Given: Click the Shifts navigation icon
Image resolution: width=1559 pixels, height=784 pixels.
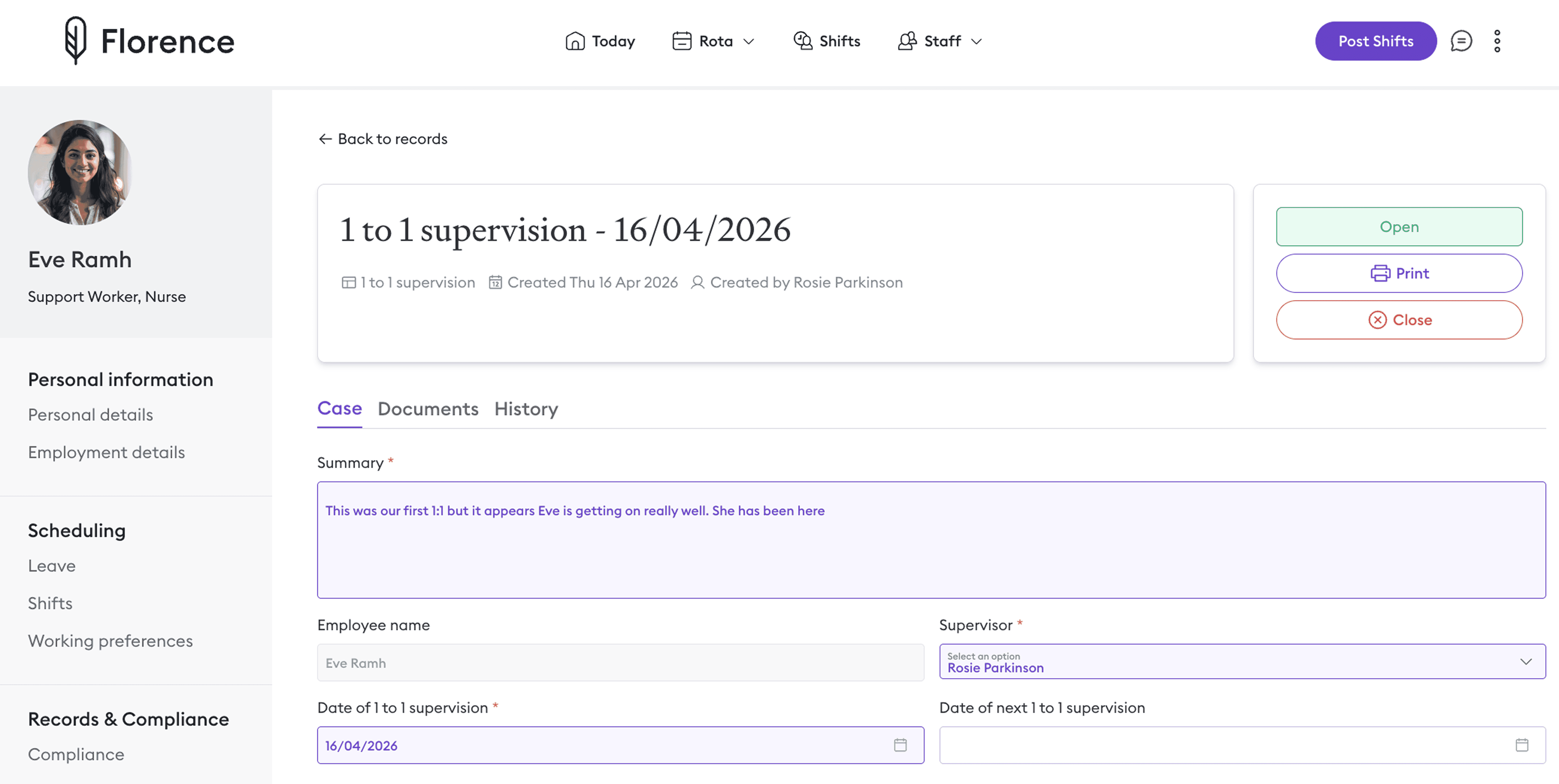Looking at the screenshot, I should pyautogui.click(x=803, y=41).
